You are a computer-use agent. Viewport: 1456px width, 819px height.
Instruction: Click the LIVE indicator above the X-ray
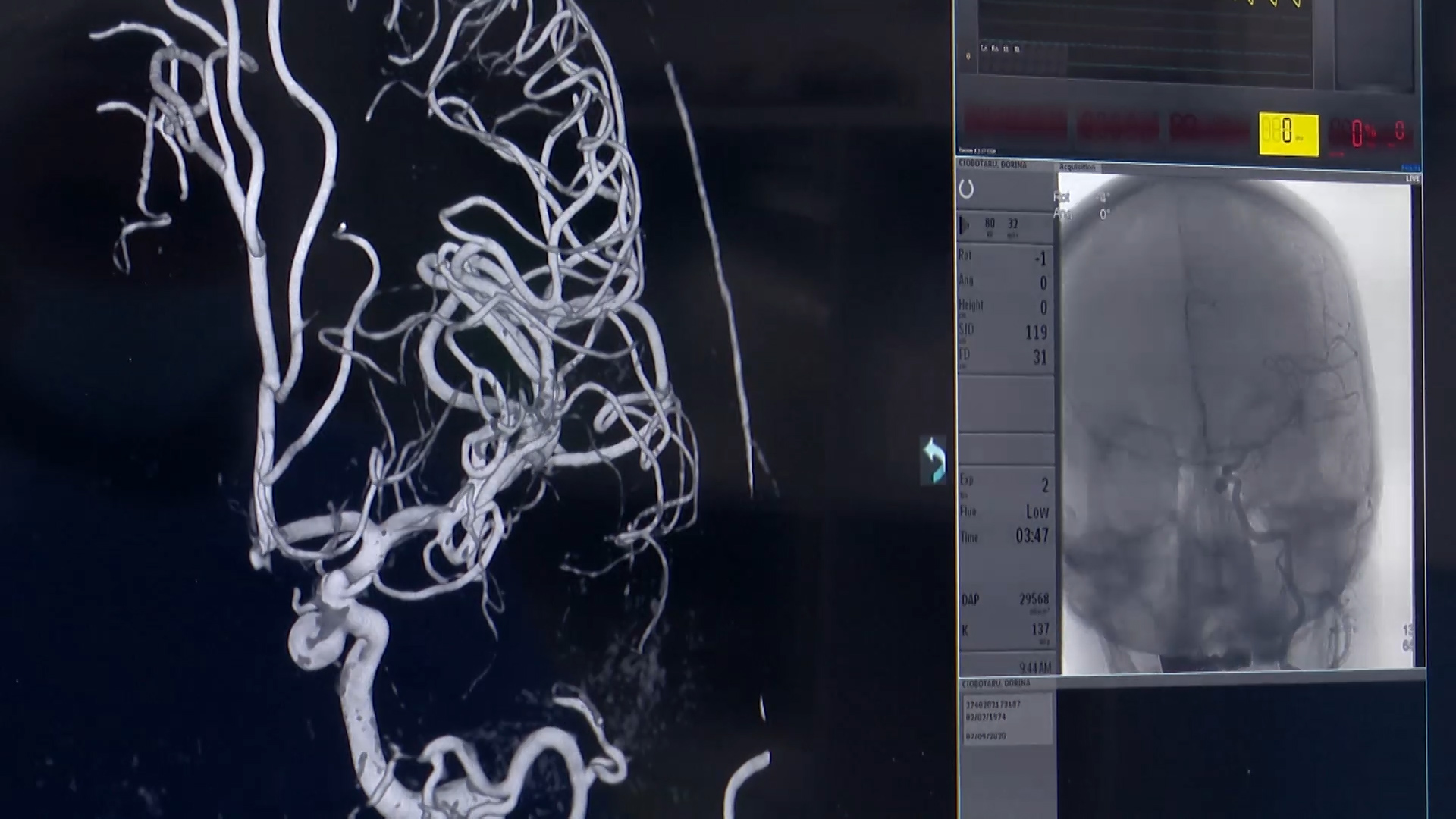1412,179
